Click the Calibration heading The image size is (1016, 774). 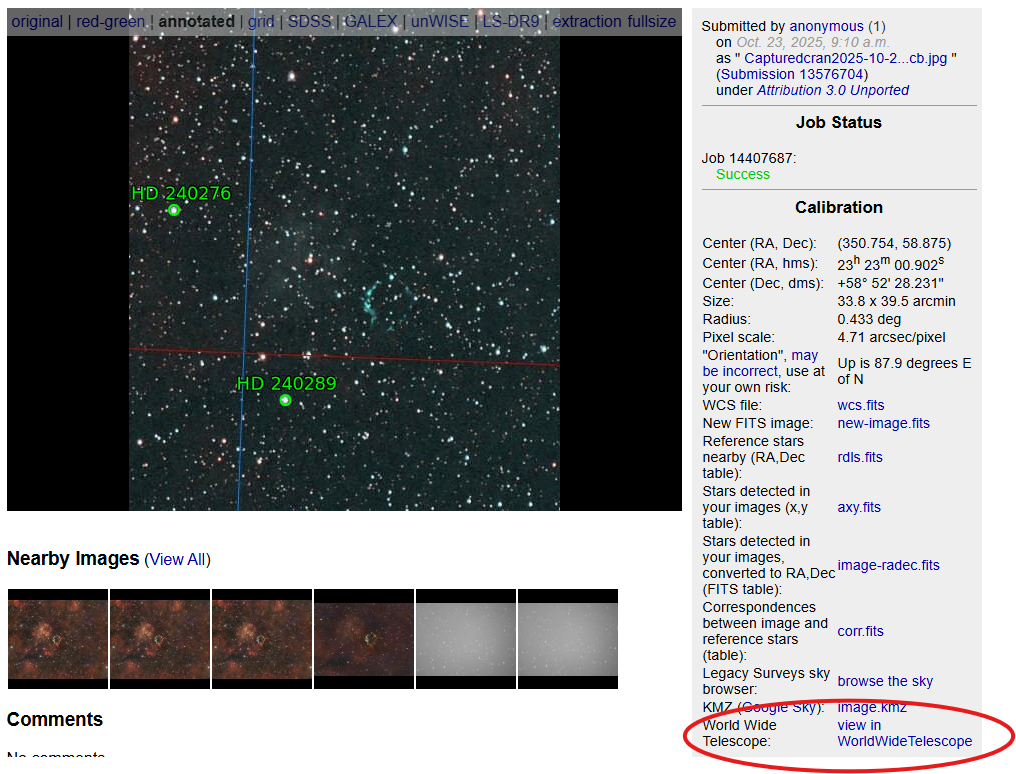click(838, 207)
